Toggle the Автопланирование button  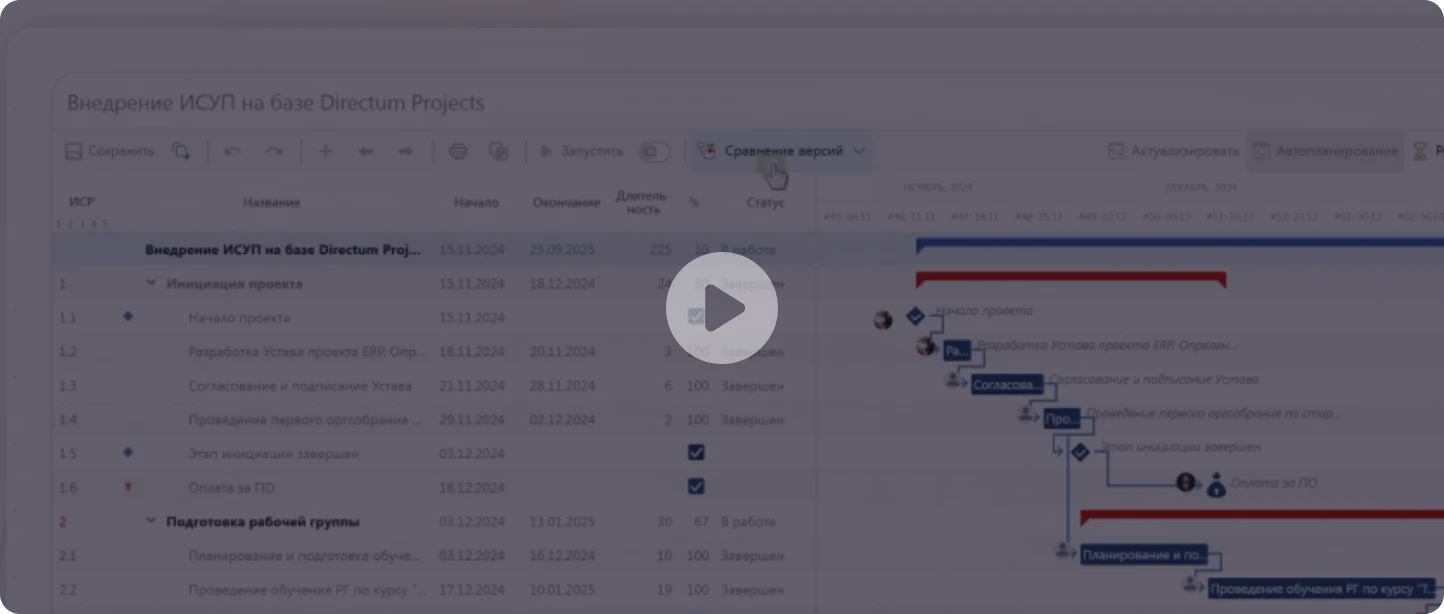(1325, 151)
